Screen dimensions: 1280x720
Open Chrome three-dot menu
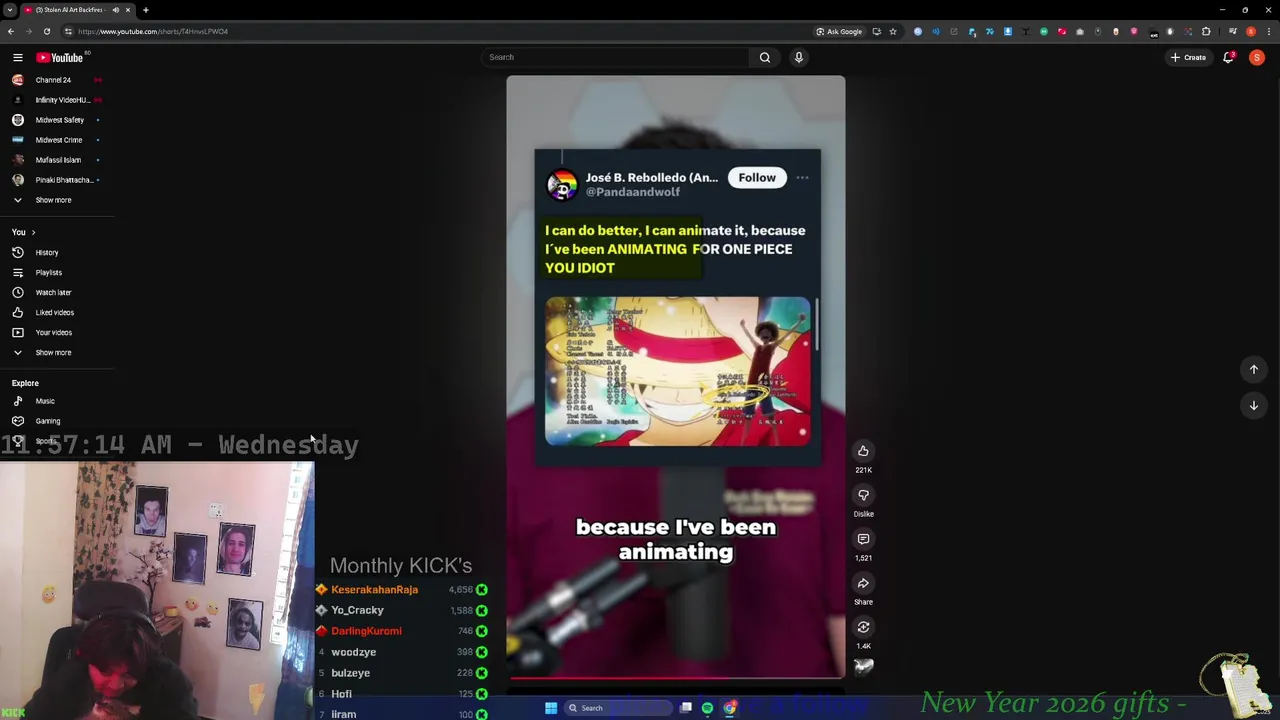(1269, 31)
